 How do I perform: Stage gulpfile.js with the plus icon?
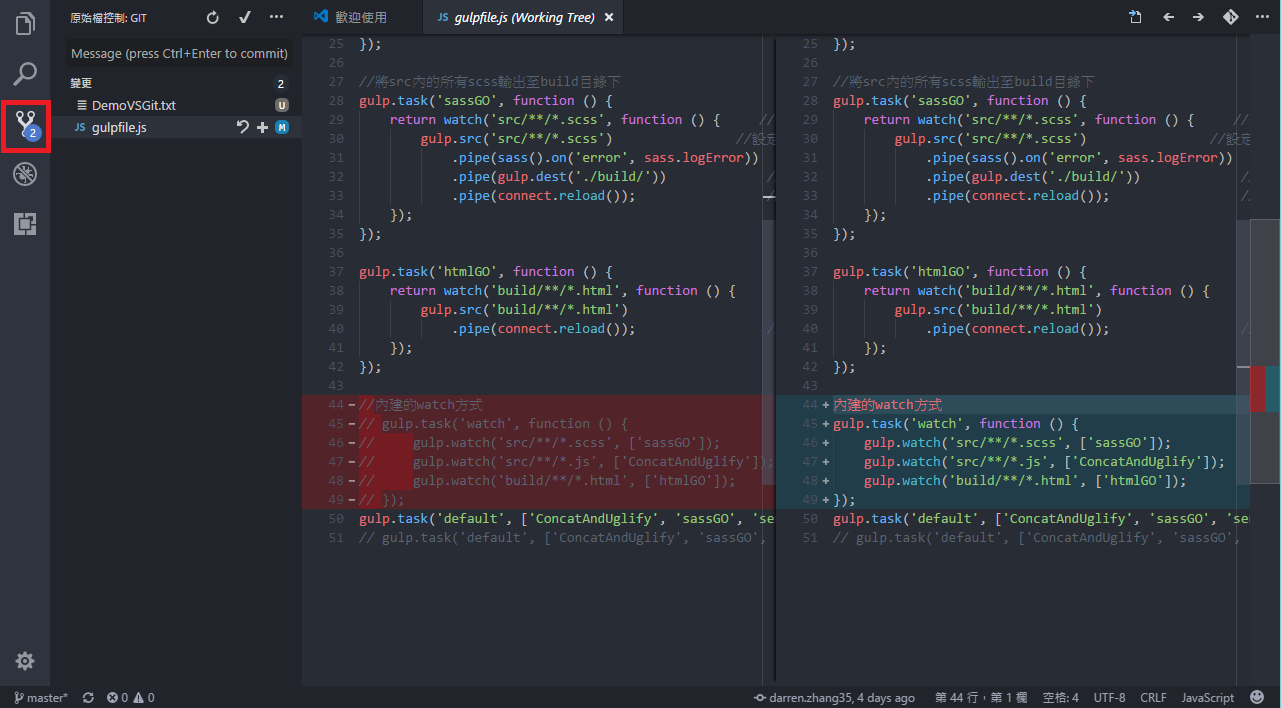click(262, 127)
